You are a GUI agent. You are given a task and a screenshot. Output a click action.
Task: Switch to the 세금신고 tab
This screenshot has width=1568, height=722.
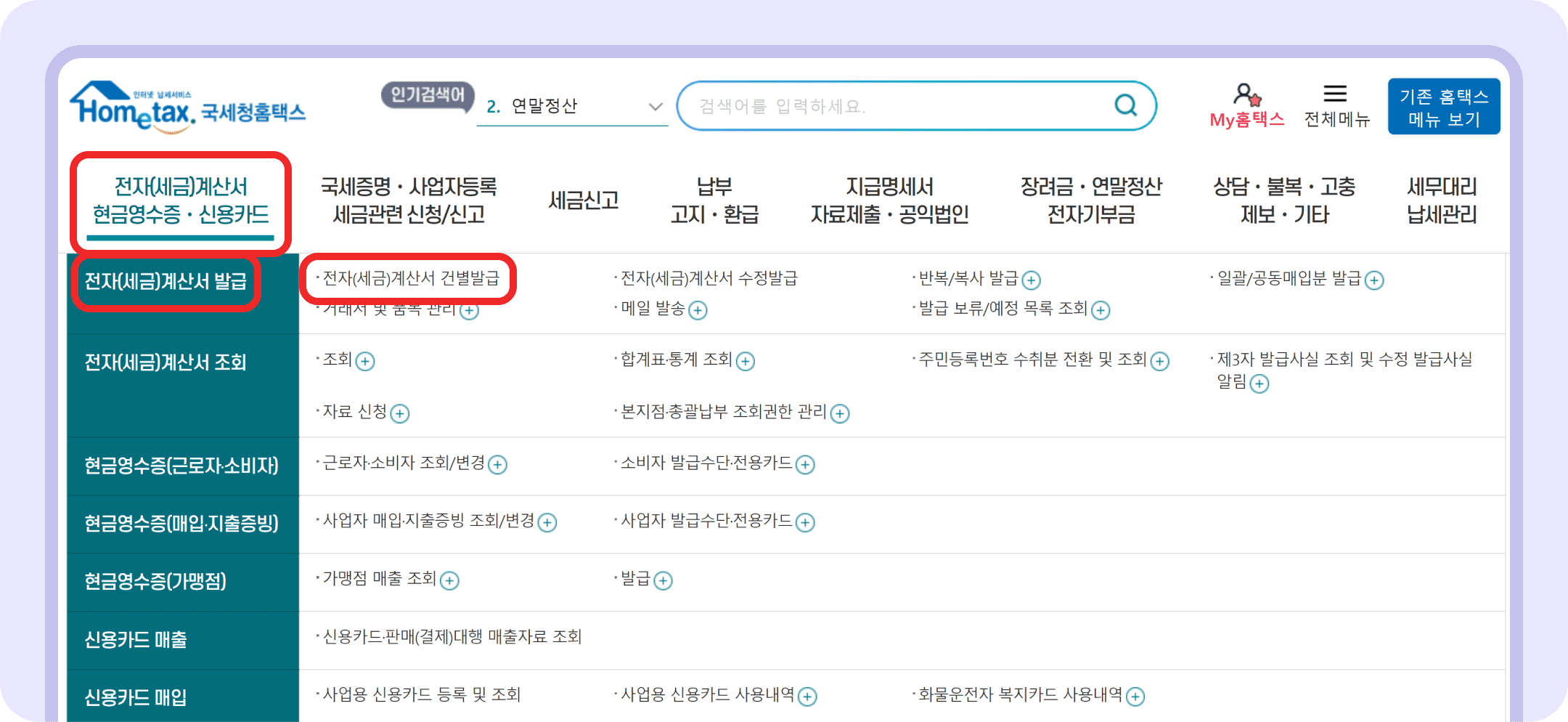coord(583,201)
